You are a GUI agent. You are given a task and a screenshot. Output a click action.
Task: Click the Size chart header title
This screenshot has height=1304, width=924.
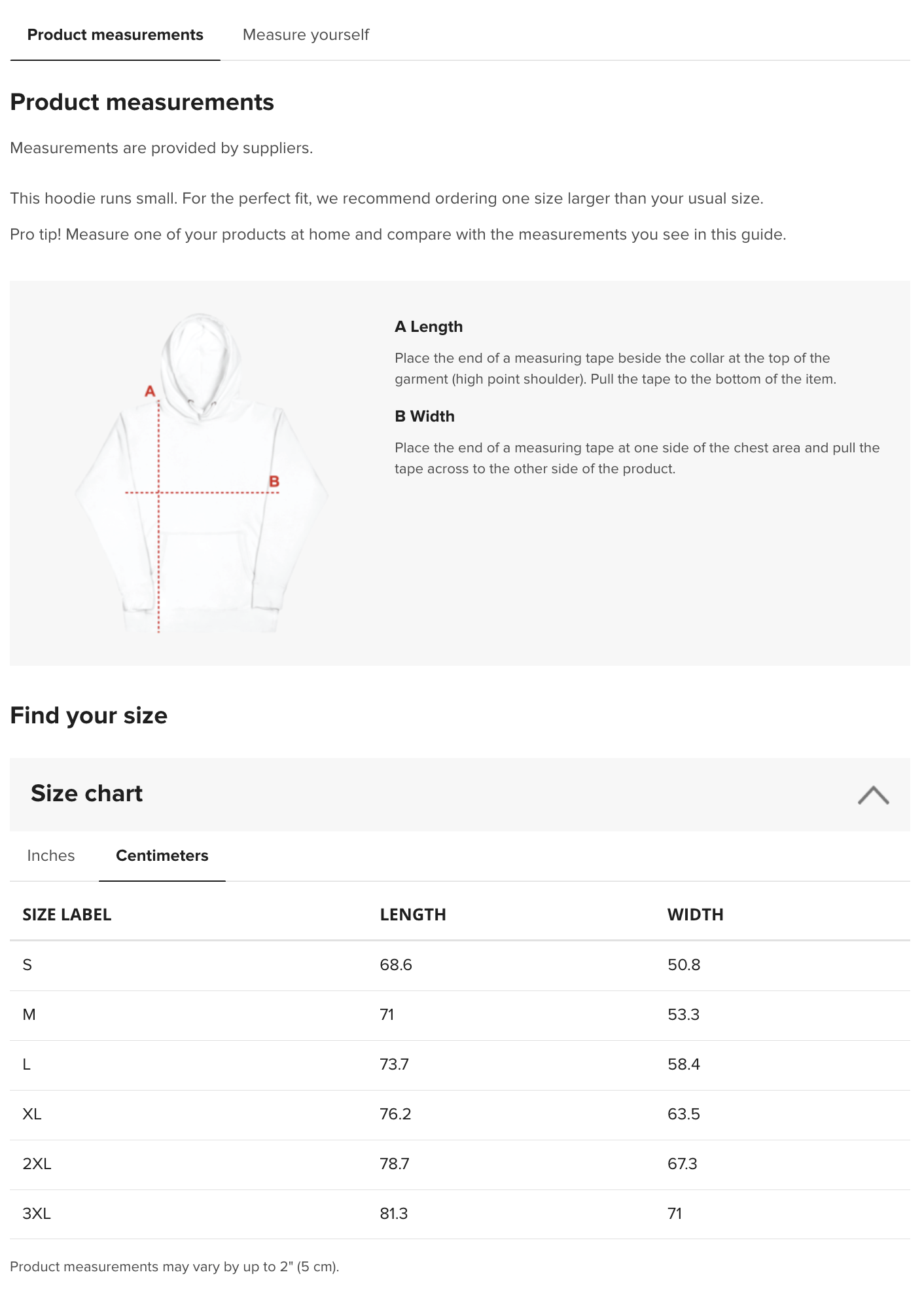point(86,793)
